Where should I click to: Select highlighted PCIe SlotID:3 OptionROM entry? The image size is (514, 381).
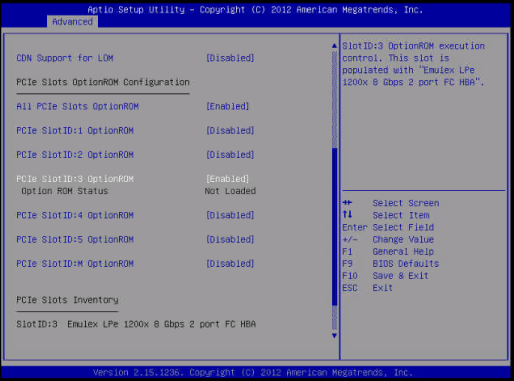click(x=75, y=179)
